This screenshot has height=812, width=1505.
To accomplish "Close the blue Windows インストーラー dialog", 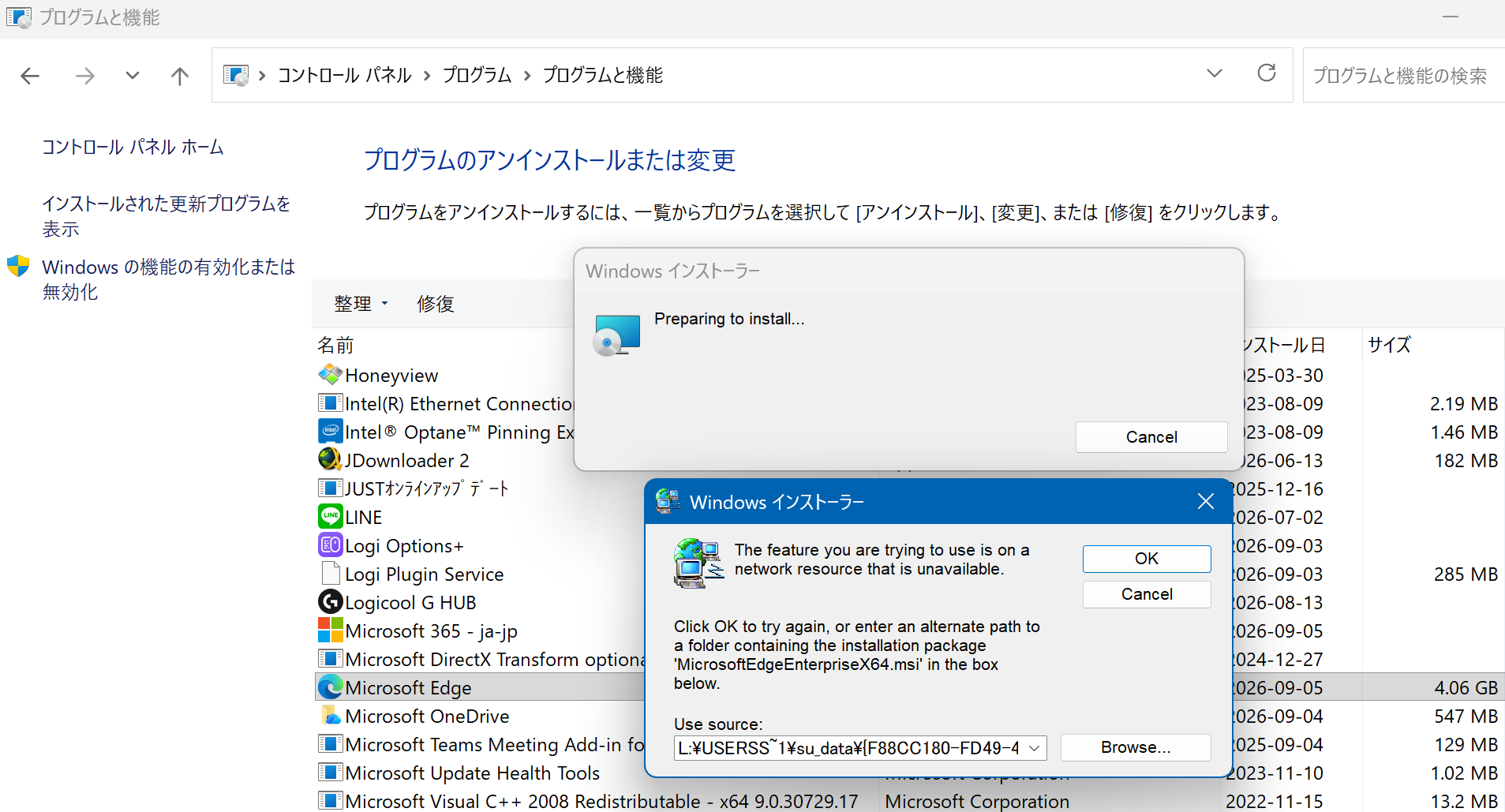I will pos(1205,501).
